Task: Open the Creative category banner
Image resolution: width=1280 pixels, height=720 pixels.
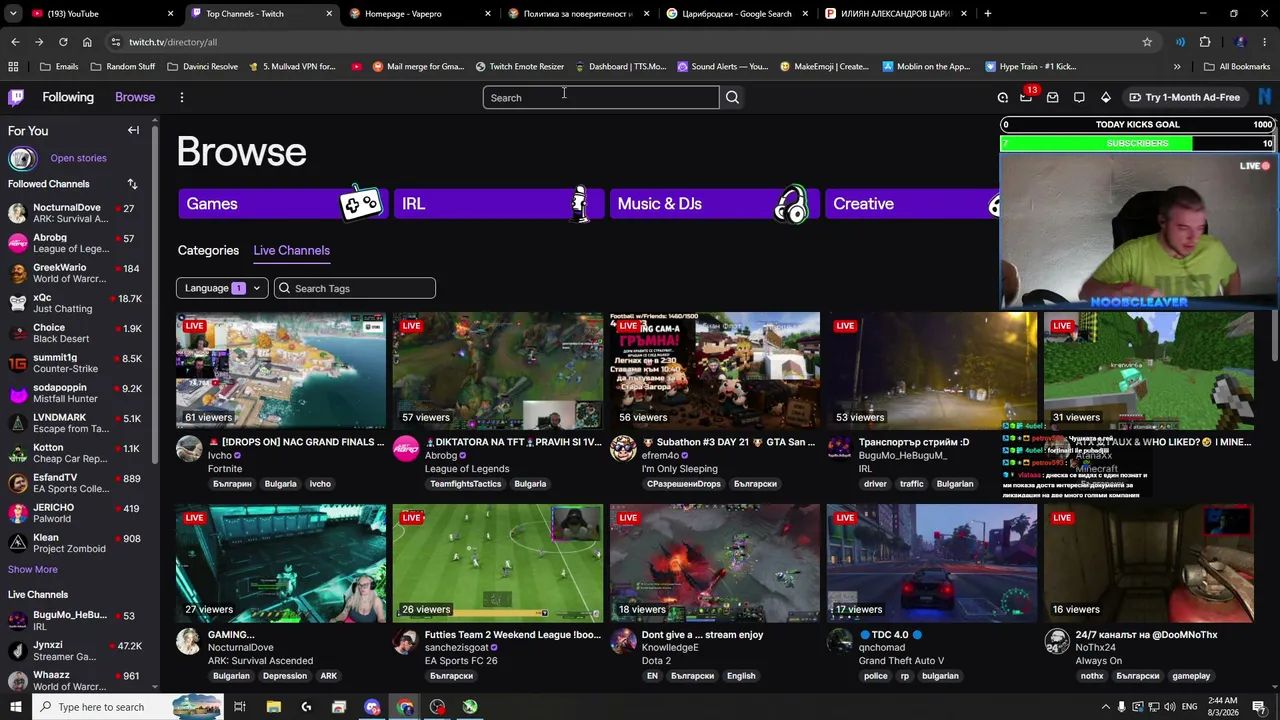Action: [912, 203]
